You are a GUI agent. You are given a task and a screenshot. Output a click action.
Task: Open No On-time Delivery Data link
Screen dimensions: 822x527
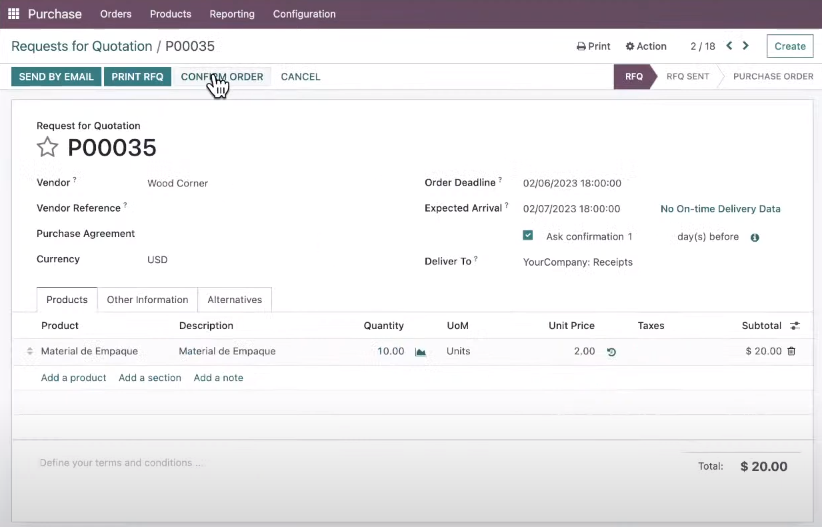(x=720, y=209)
